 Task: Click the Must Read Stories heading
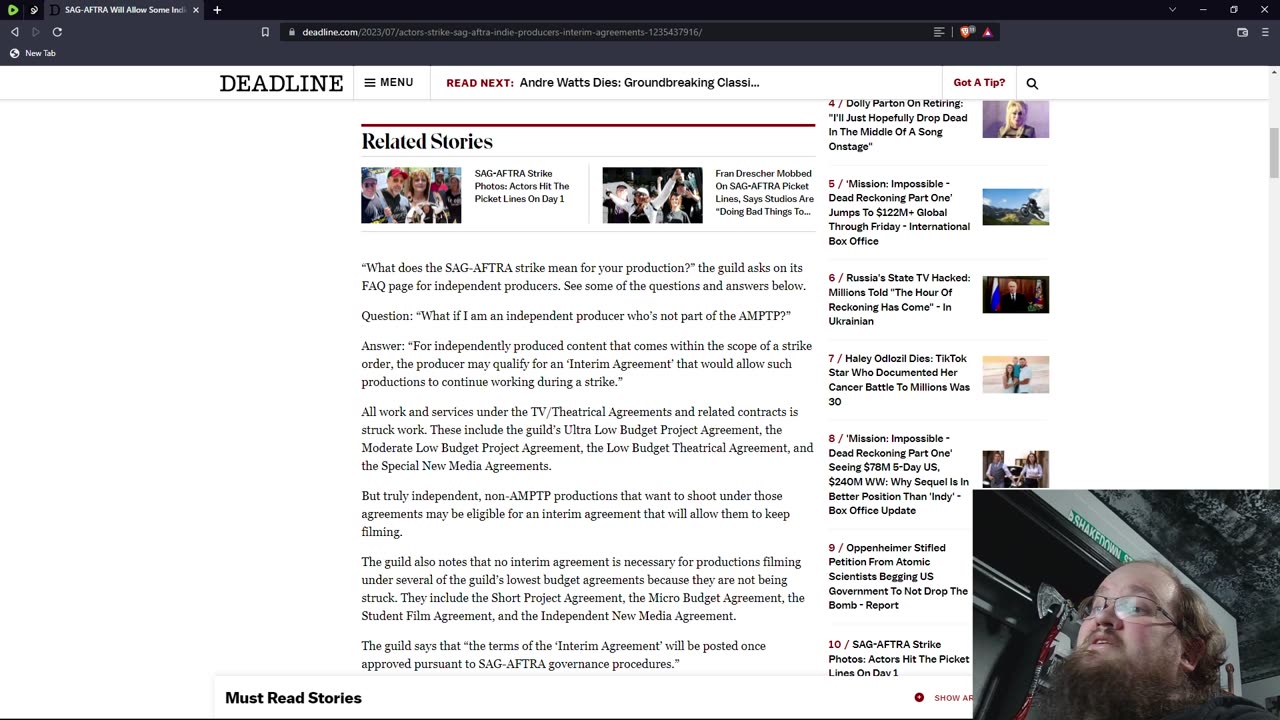click(x=293, y=698)
